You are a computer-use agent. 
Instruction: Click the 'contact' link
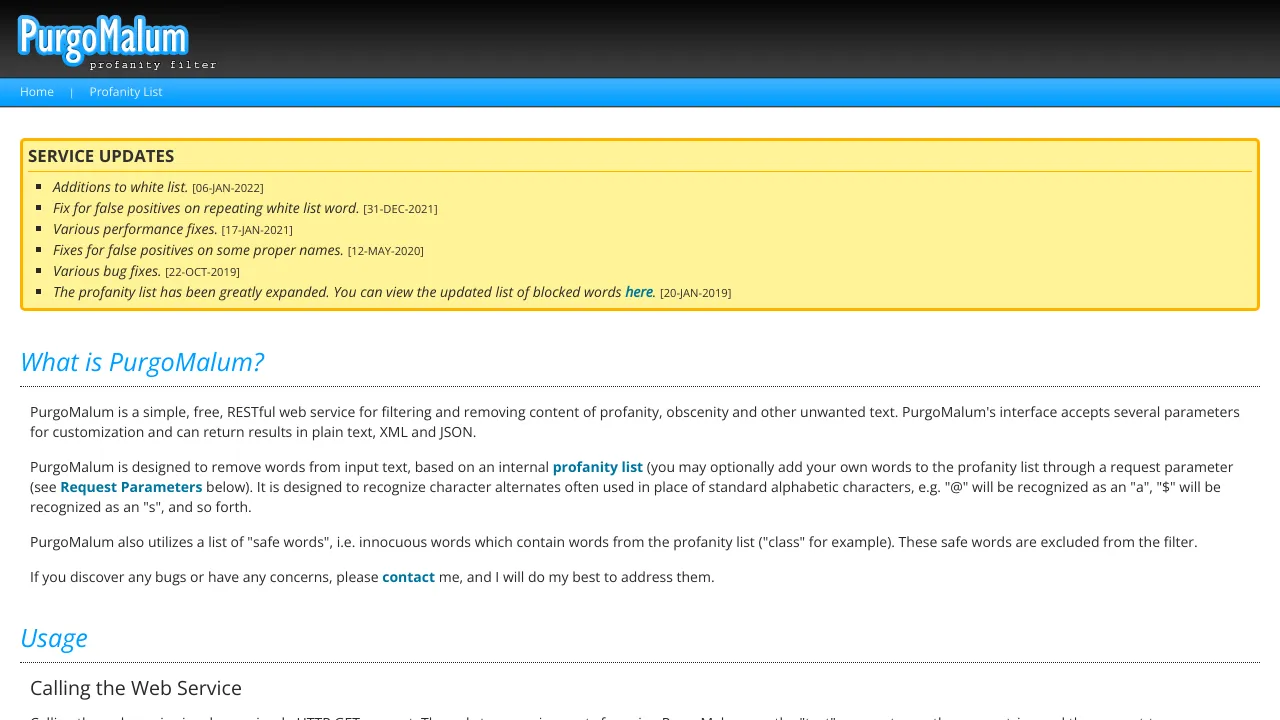click(x=408, y=577)
